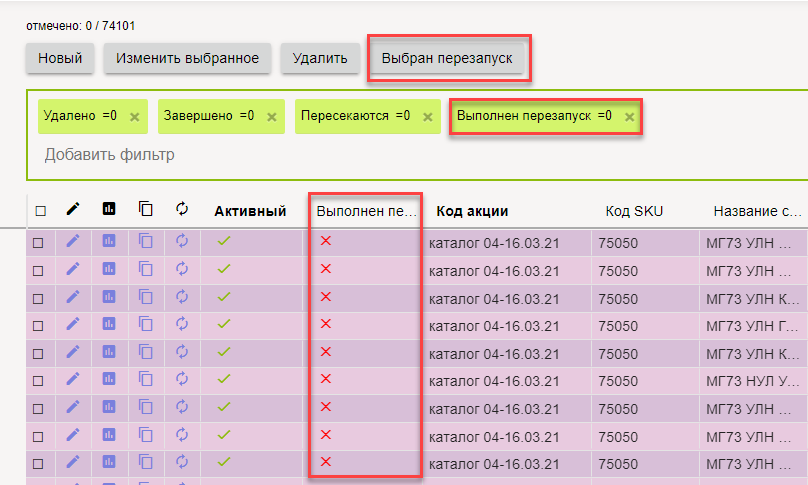Tick the select-all checkbox in the table header

[40, 211]
